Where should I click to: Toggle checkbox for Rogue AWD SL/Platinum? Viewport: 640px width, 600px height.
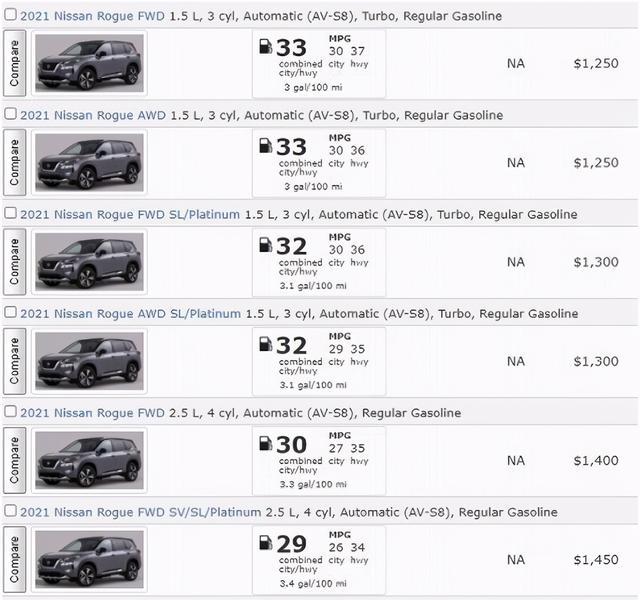10,312
